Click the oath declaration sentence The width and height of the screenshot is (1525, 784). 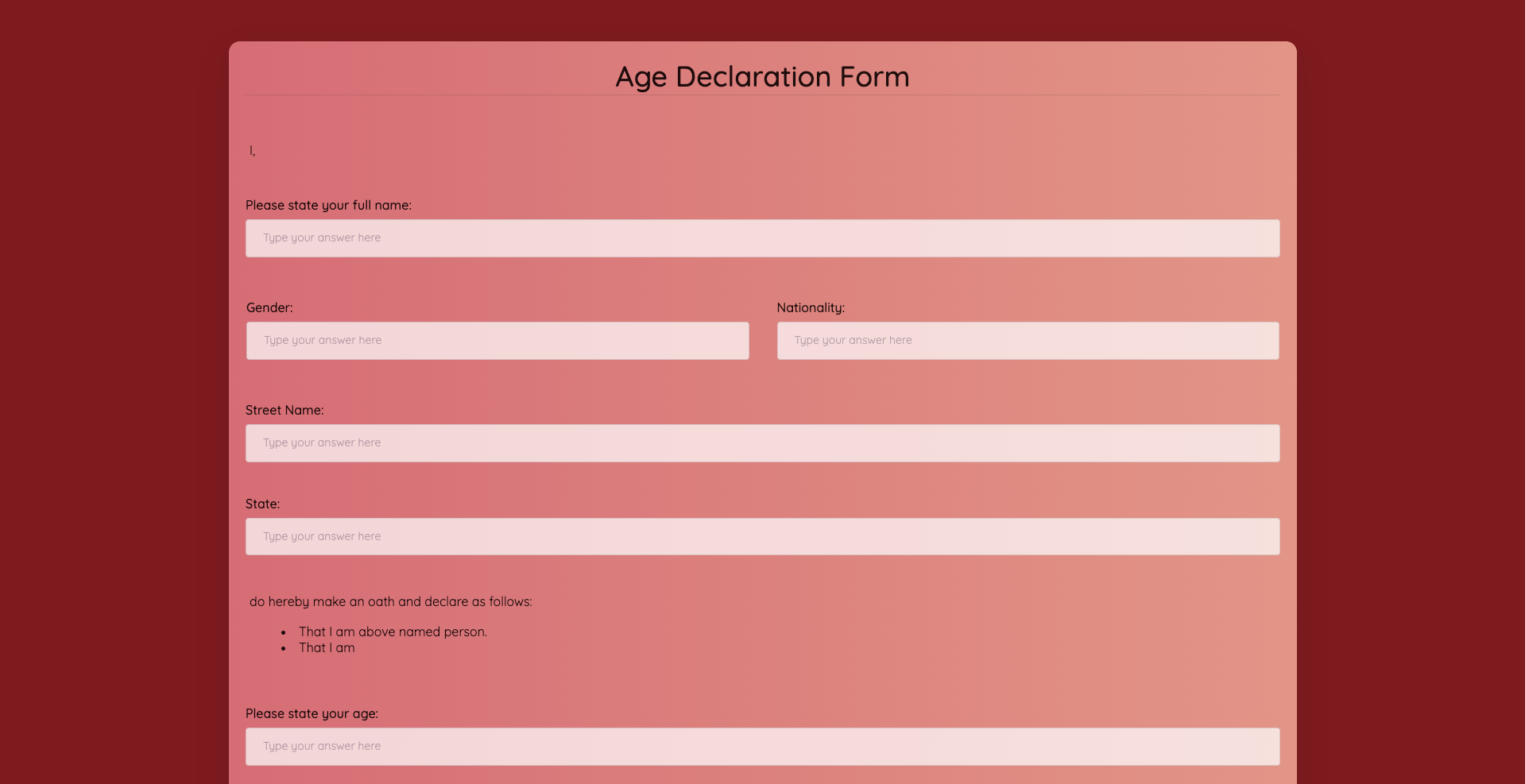click(x=390, y=601)
